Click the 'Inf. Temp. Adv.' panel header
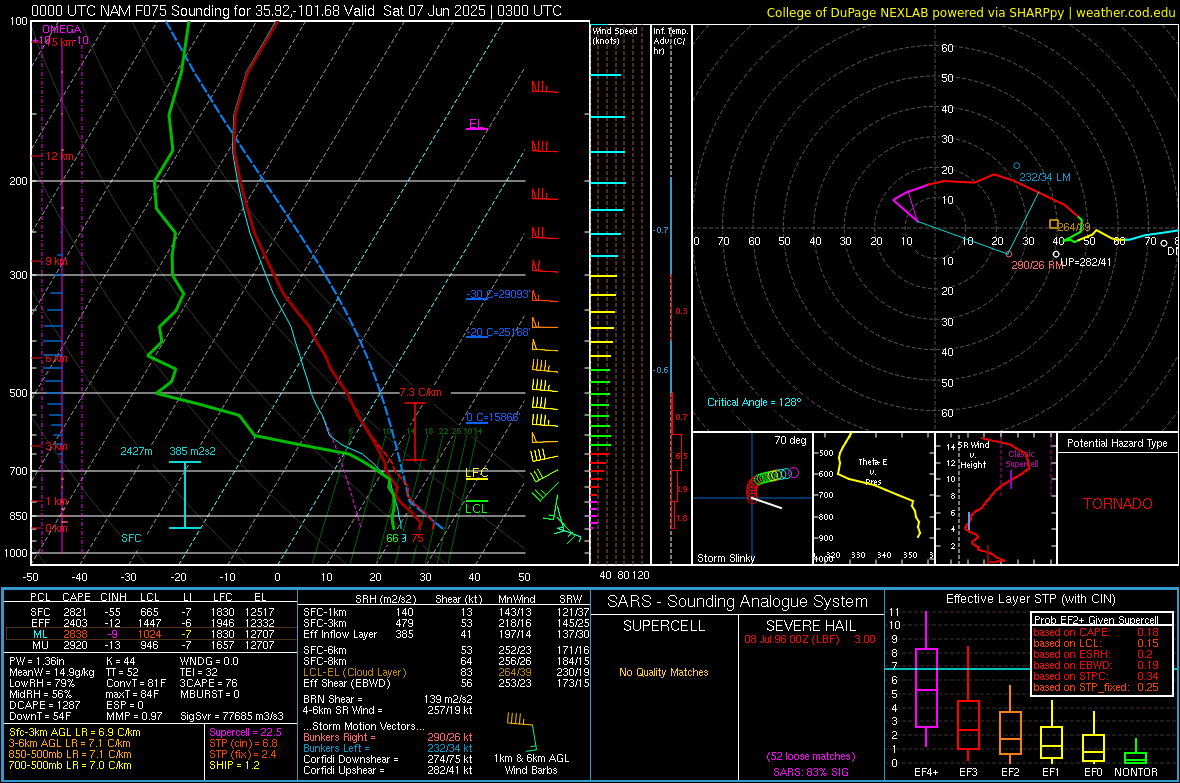 coord(670,41)
